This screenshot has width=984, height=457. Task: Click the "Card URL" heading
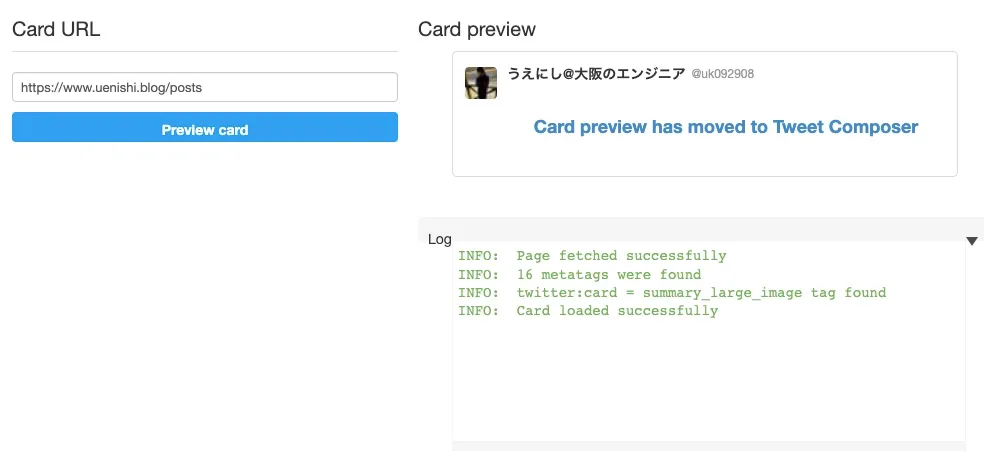click(56, 29)
